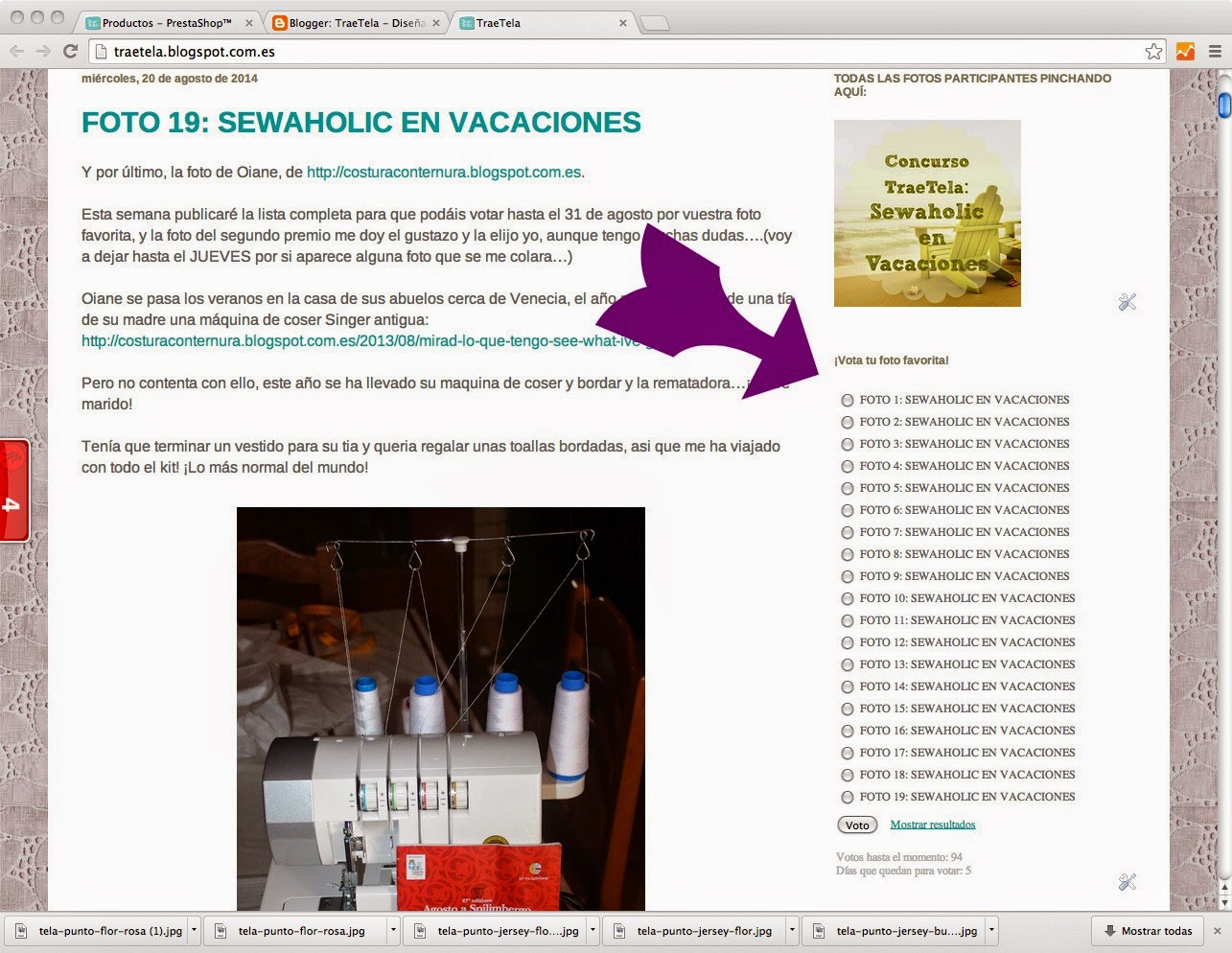The height and width of the screenshot is (953, 1232).
Task: Click the wrench edit icon below the contest image
Action: tap(1127, 302)
